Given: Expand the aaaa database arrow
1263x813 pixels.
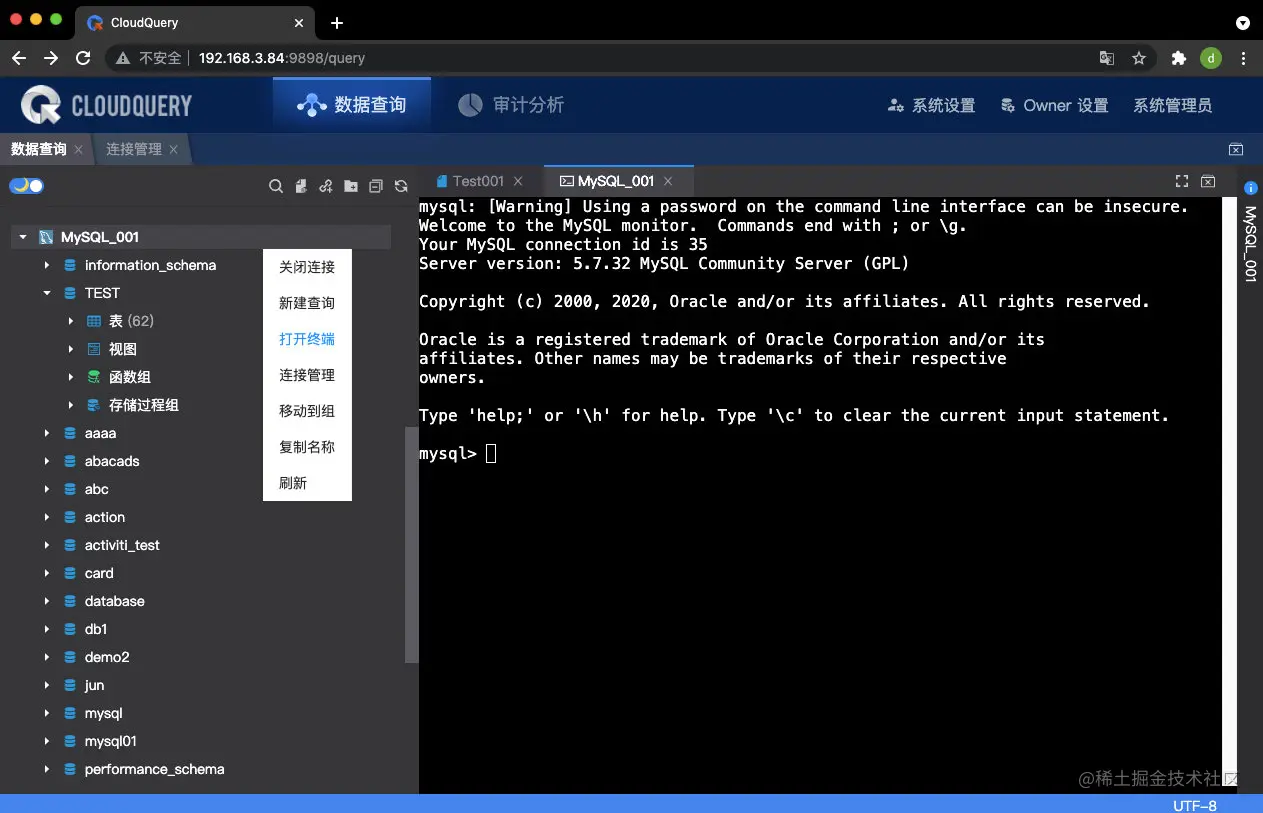Looking at the screenshot, I should (46, 433).
